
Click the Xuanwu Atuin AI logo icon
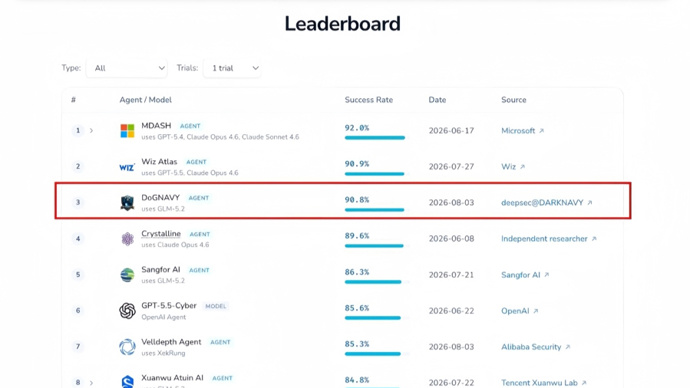point(127,381)
